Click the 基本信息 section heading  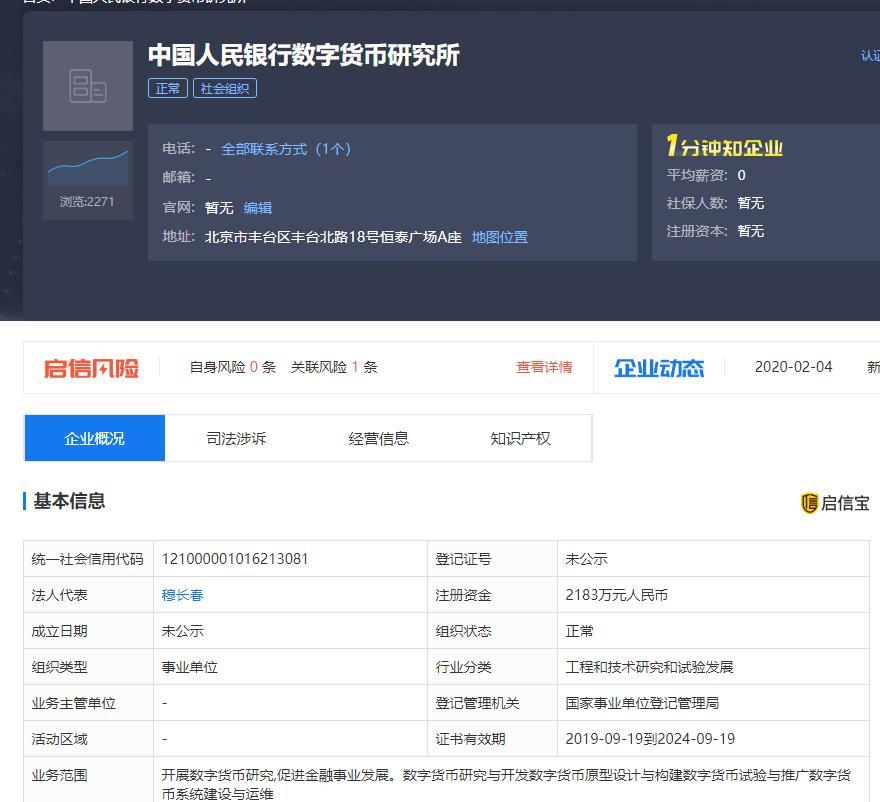pyautogui.click(x=69, y=501)
